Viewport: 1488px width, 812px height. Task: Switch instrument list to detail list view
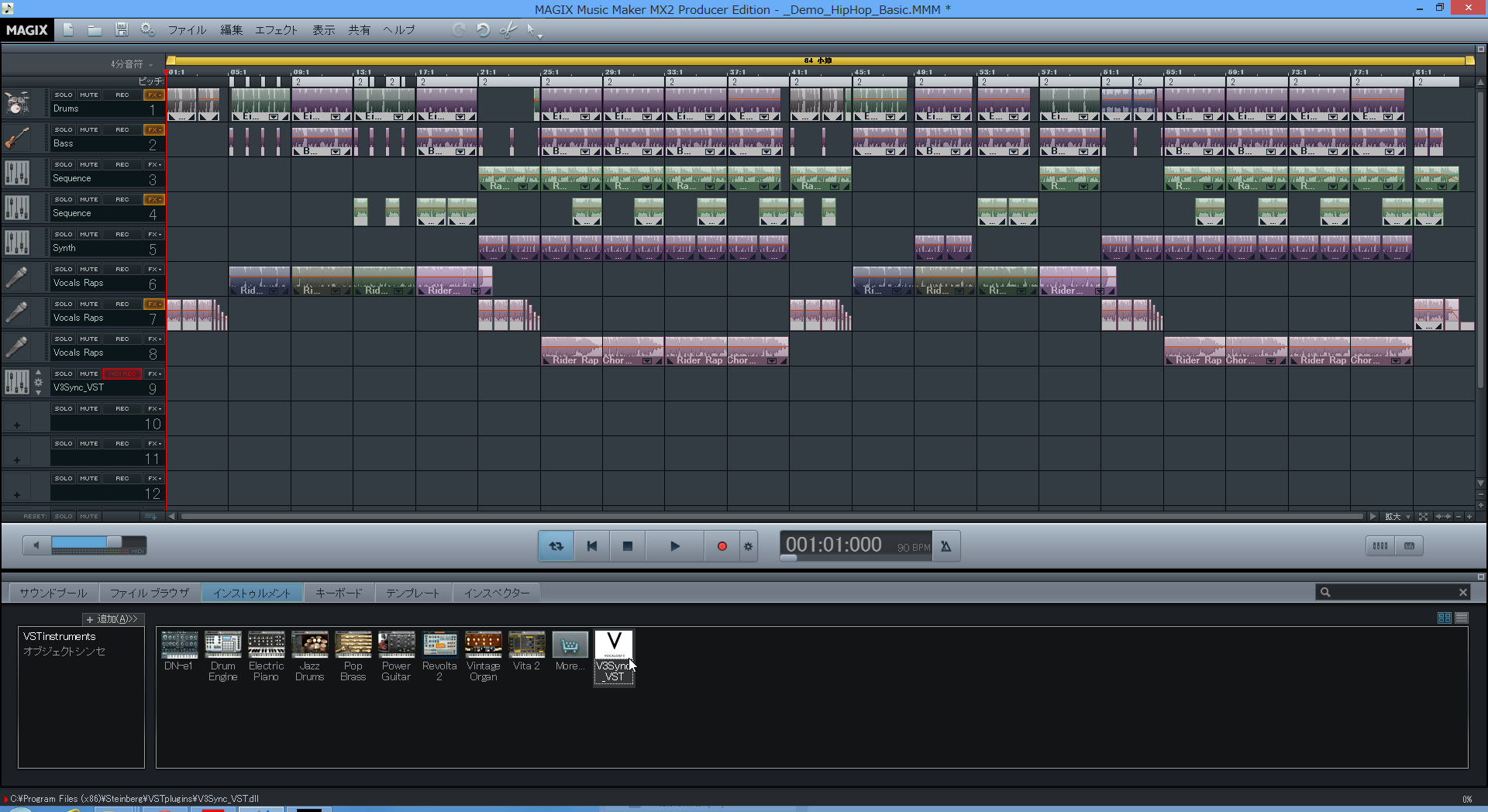pyautogui.click(x=1462, y=618)
